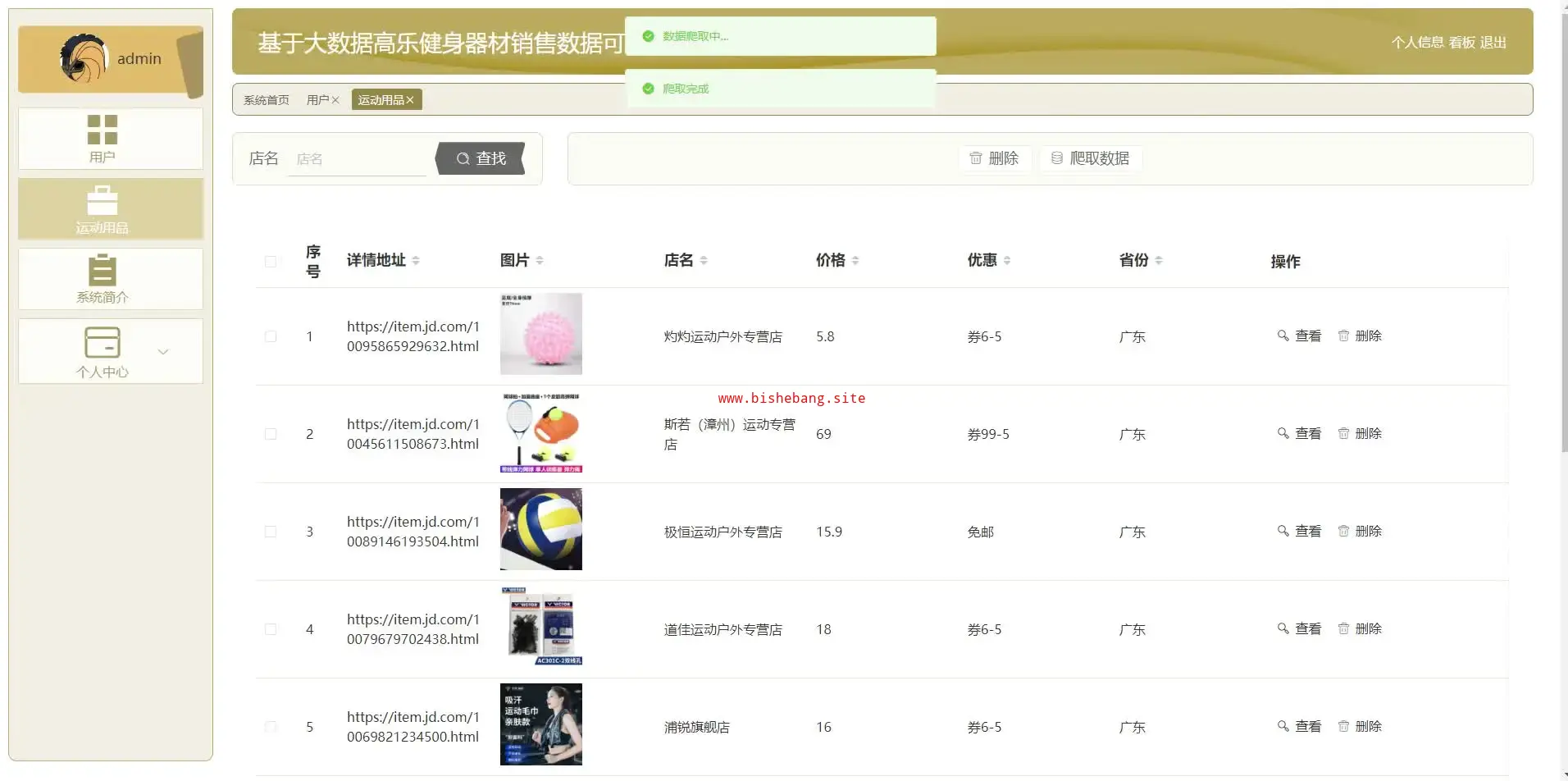The image size is (1568, 781).
Task: Open link ending 0089146193504.html
Action: [413, 532]
